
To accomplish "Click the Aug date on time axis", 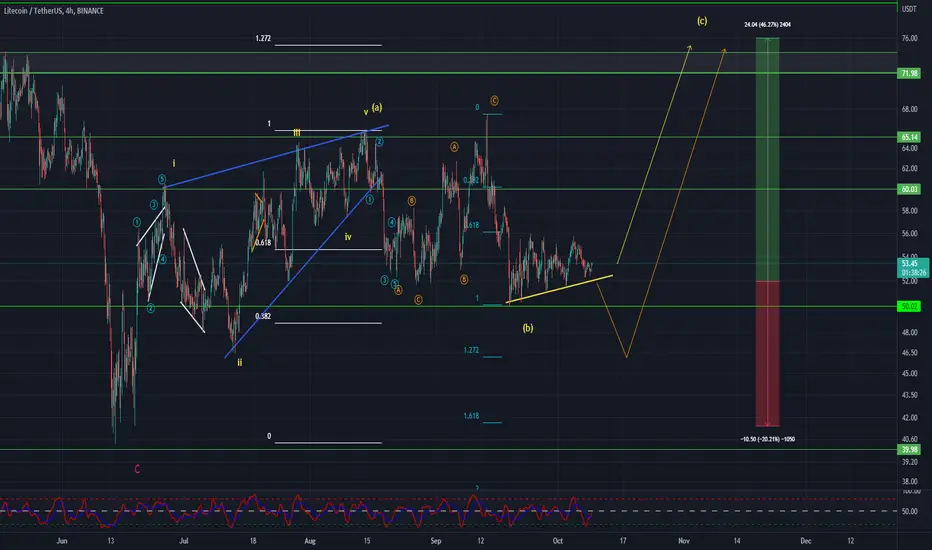I will [x=310, y=540].
